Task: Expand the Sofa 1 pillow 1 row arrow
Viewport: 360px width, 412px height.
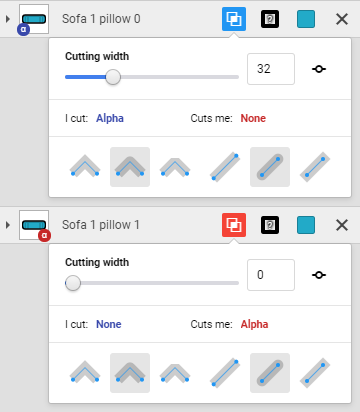Action: pyautogui.click(x=8, y=225)
